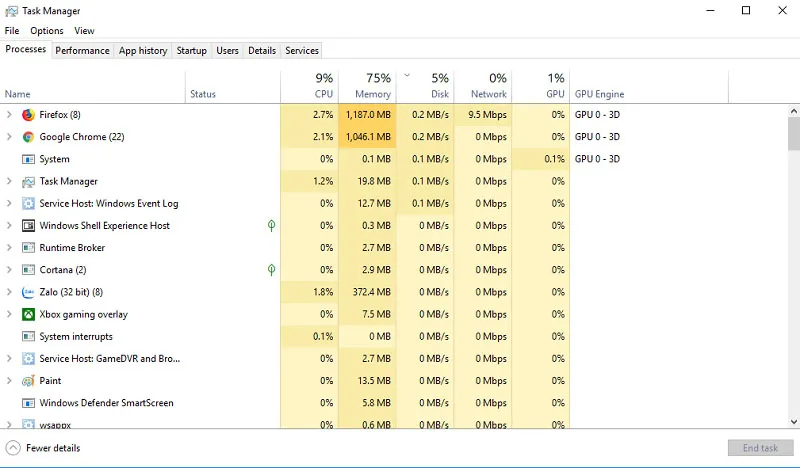Viewport: 800px width, 468px height.
Task: Click the Fewer details link
Action: tap(53, 448)
